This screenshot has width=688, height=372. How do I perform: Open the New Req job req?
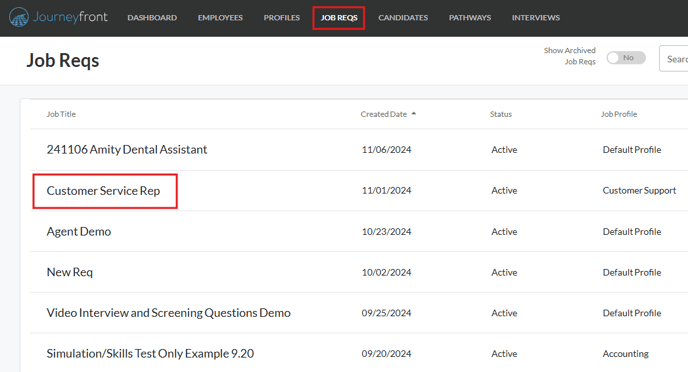[69, 272]
